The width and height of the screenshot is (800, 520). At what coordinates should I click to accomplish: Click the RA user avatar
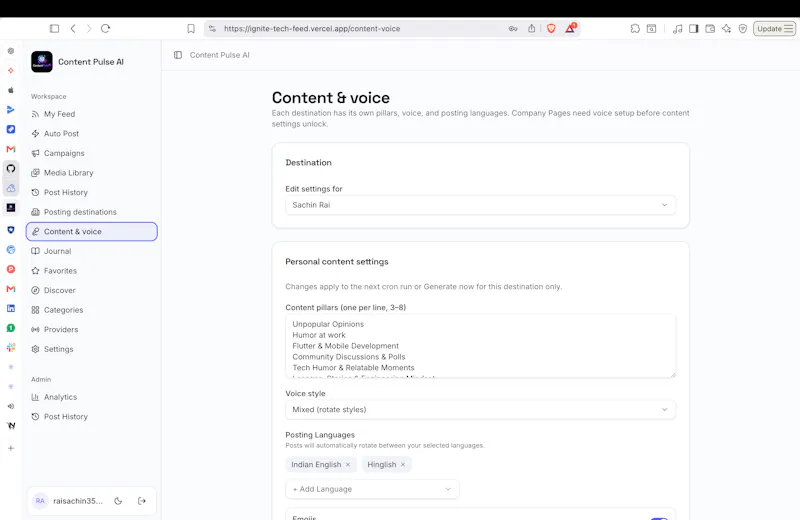point(40,501)
